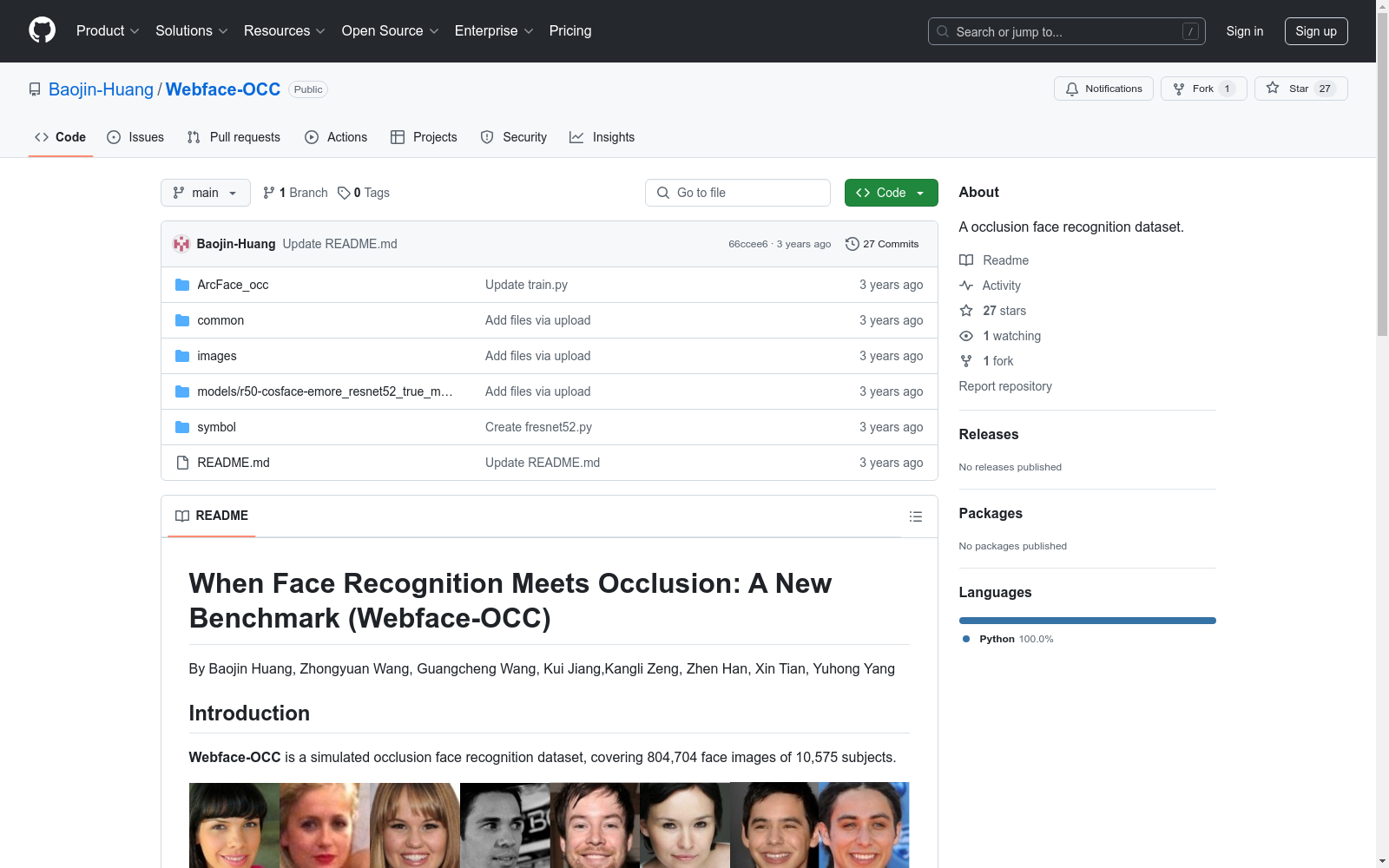1389x868 pixels.
Task: Click the tag icon beside 0 Tags
Action: tap(344, 193)
